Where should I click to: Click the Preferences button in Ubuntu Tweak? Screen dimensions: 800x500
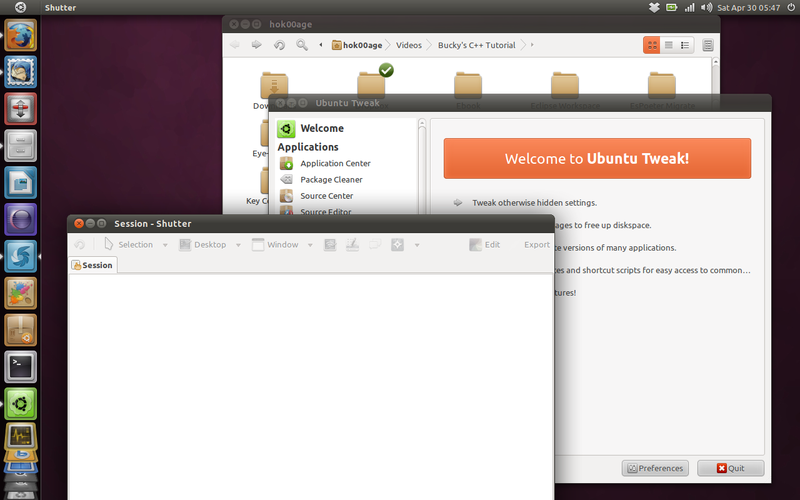click(x=655, y=468)
